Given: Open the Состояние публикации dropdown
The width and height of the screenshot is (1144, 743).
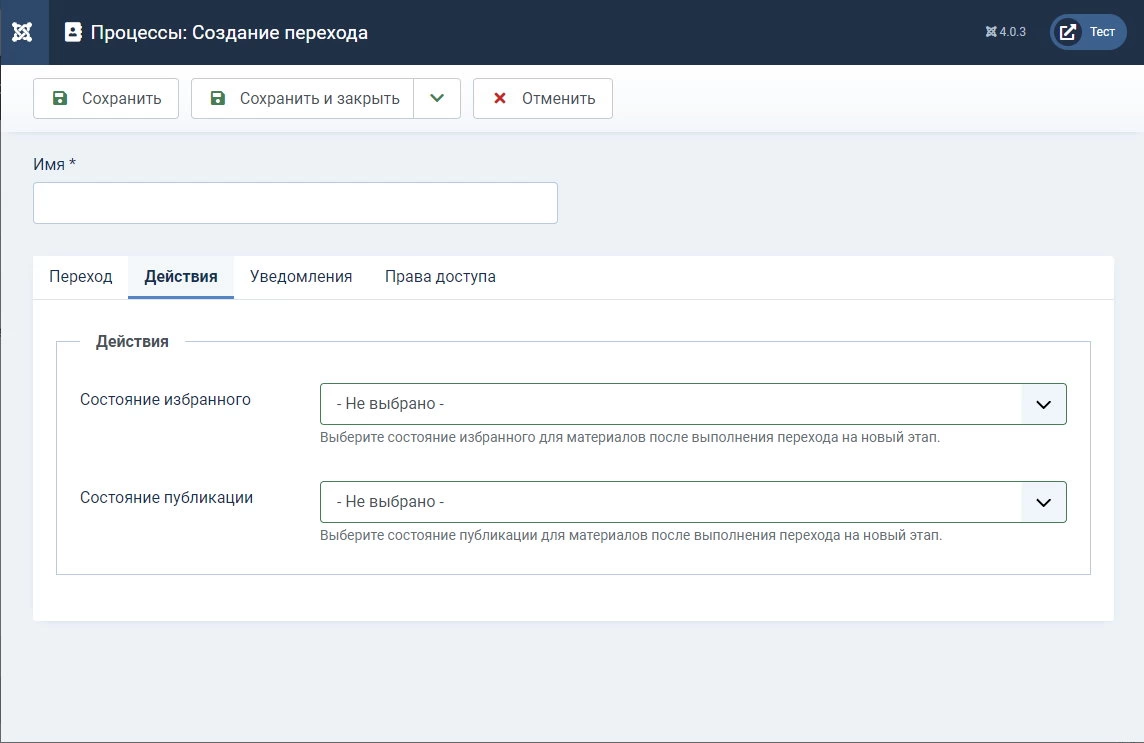Looking at the screenshot, I should [x=693, y=501].
